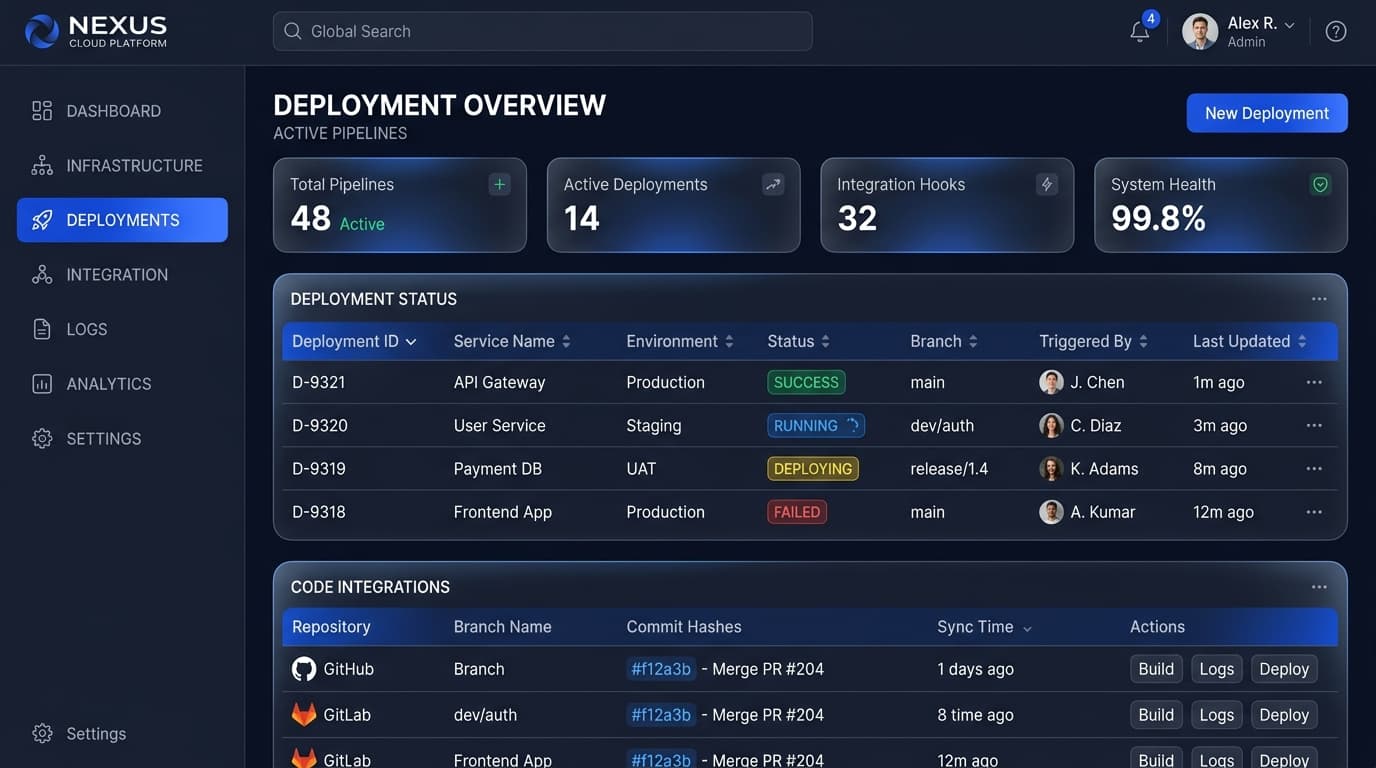Sort the table by Branch column

click(x=944, y=341)
